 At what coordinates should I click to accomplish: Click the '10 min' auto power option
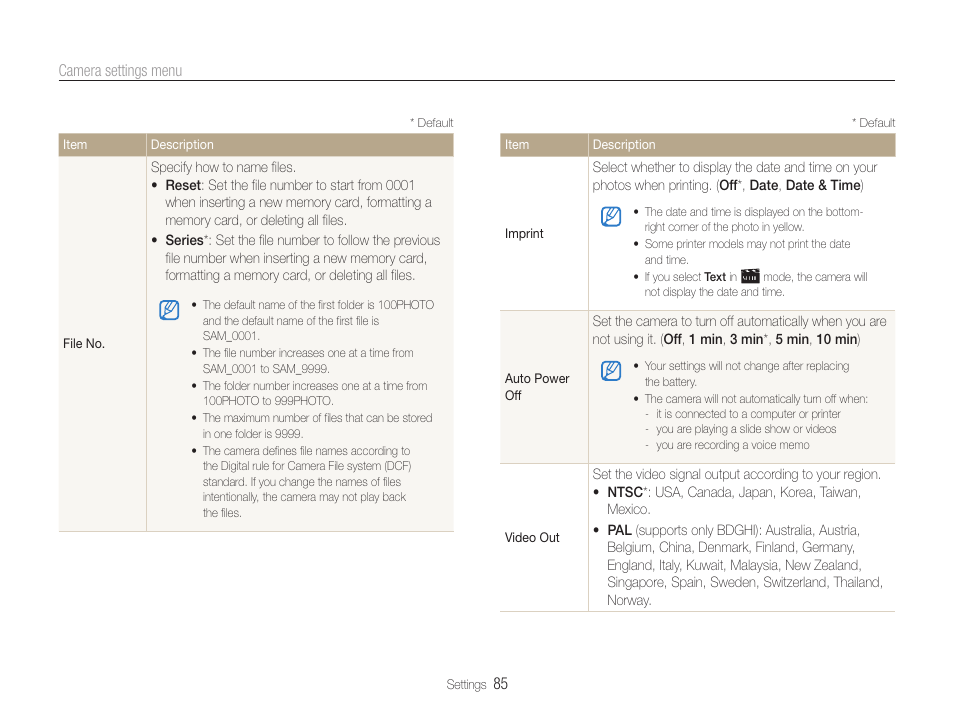[x=837, y=339]
